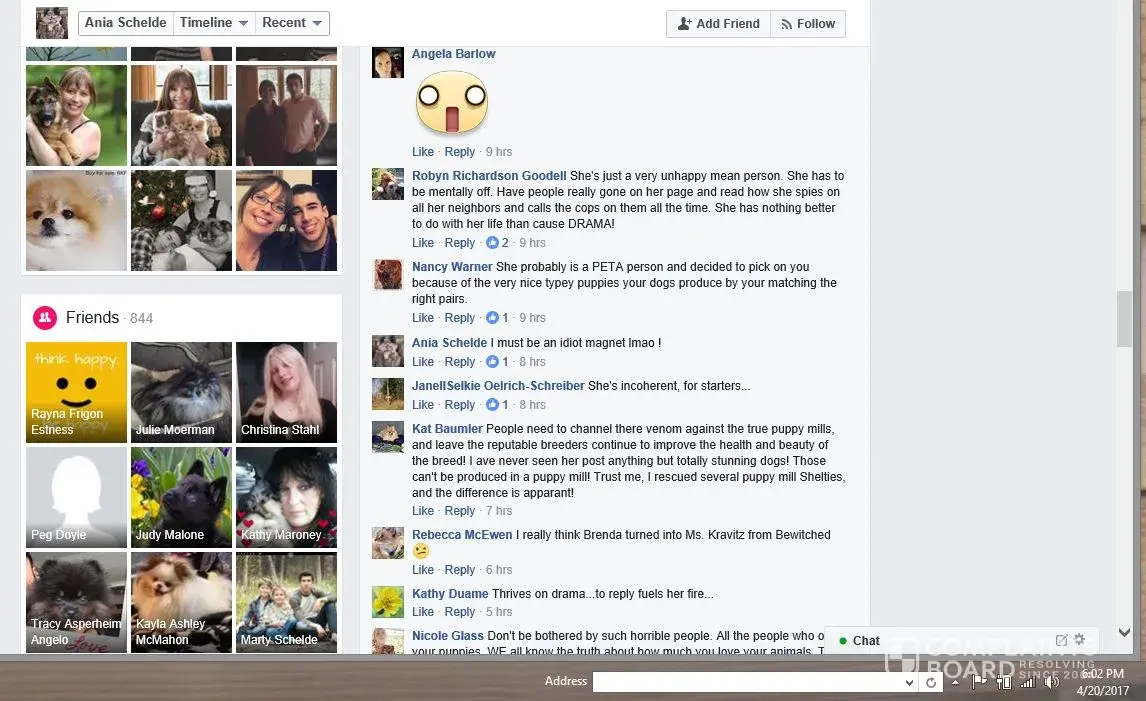Open the Timeline dropdown menu
This screenshot has width=1146, height=701.
click(214, 23)
